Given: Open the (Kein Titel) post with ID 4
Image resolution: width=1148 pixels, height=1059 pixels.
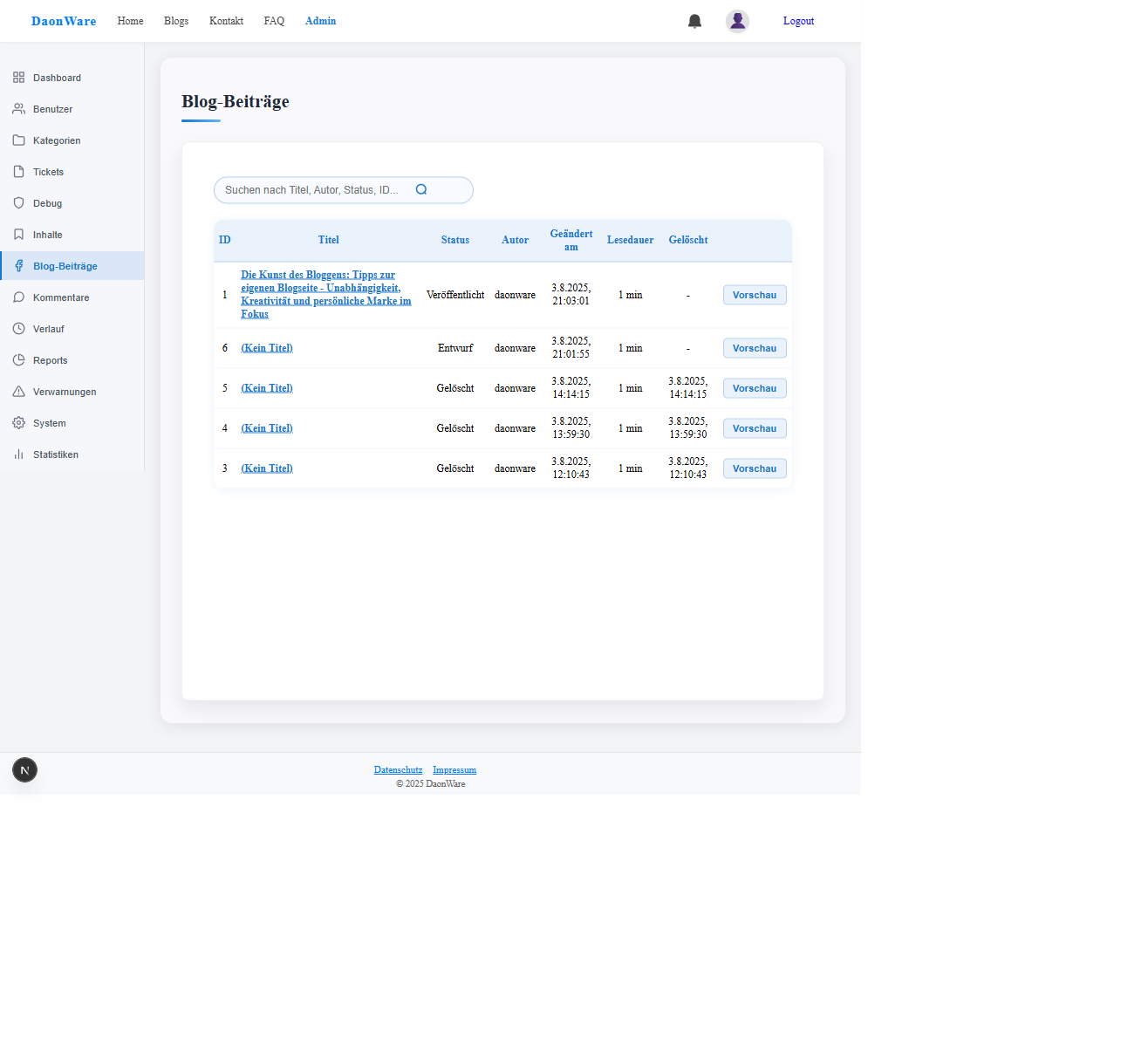Looking at the screenshot, I should 267,428.
